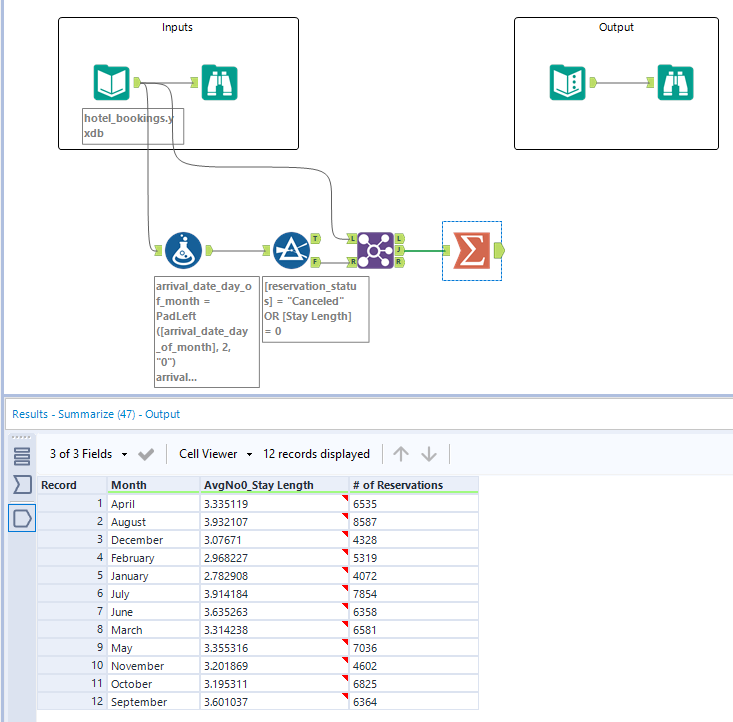733x722 pixels.
Task: Show output anchor data in Results sidebar
Action: (22, 518)
